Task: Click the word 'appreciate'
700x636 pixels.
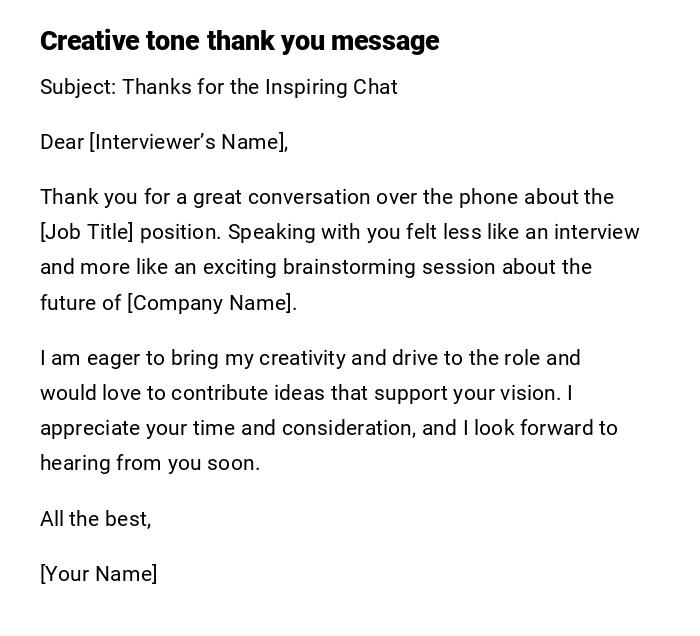Action: point(90,428)
